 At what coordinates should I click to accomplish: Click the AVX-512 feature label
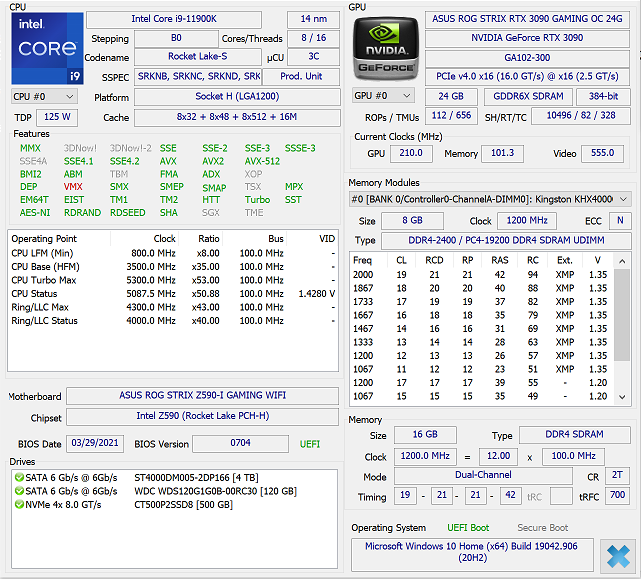point(262,162)
